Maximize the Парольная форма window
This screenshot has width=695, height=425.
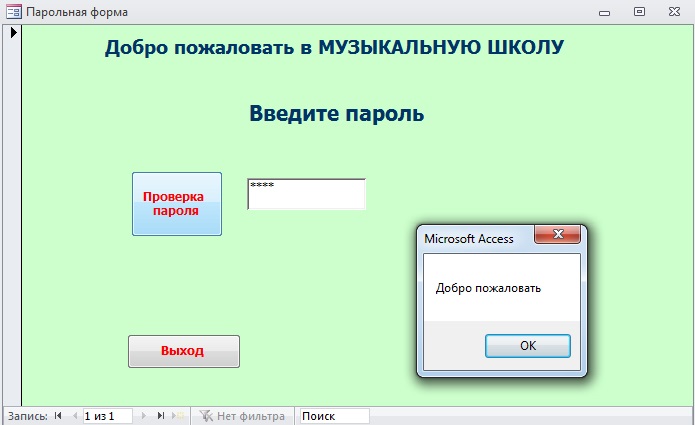point(639,12)
